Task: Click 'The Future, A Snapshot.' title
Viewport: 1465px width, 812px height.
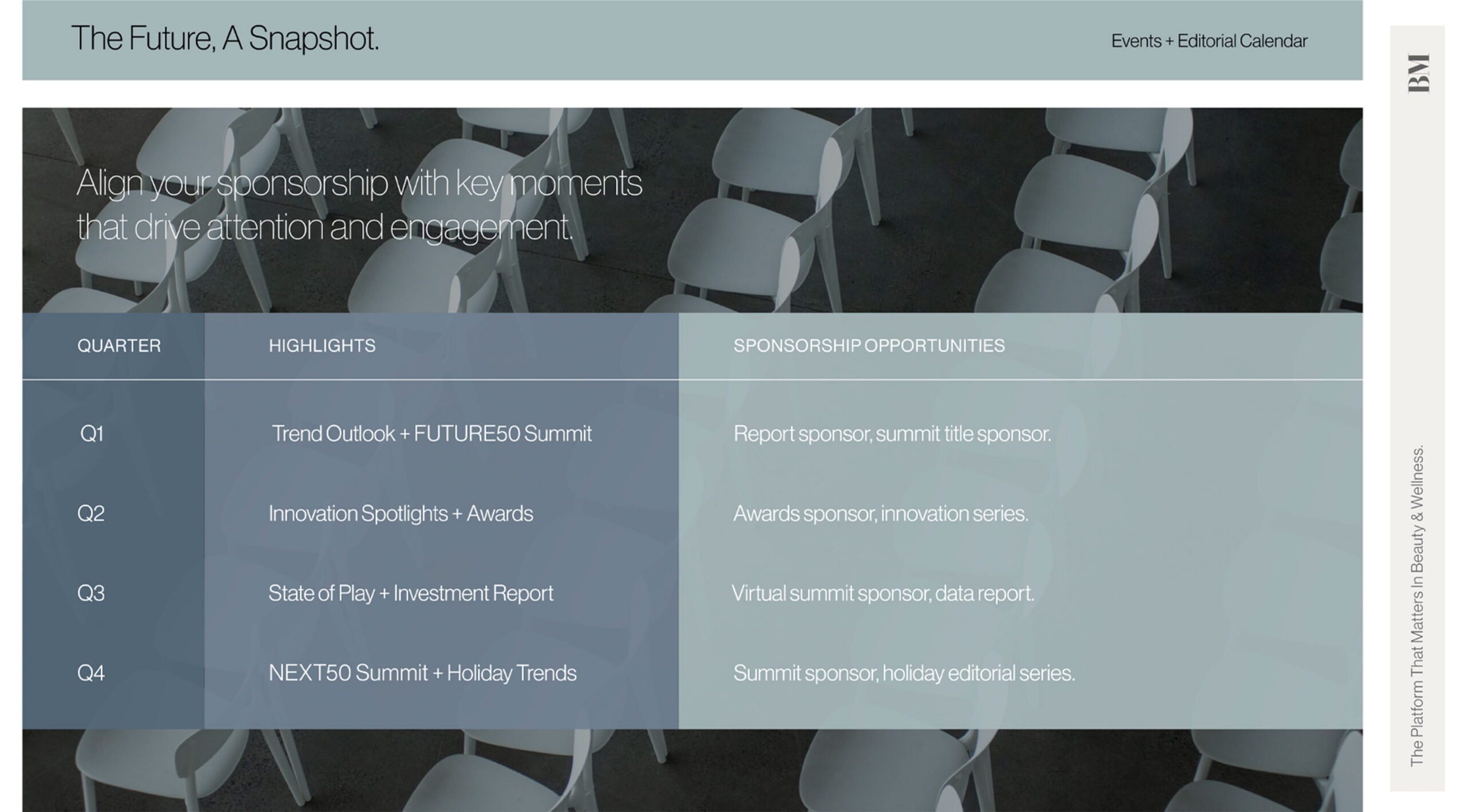Action: pos(224,39)
